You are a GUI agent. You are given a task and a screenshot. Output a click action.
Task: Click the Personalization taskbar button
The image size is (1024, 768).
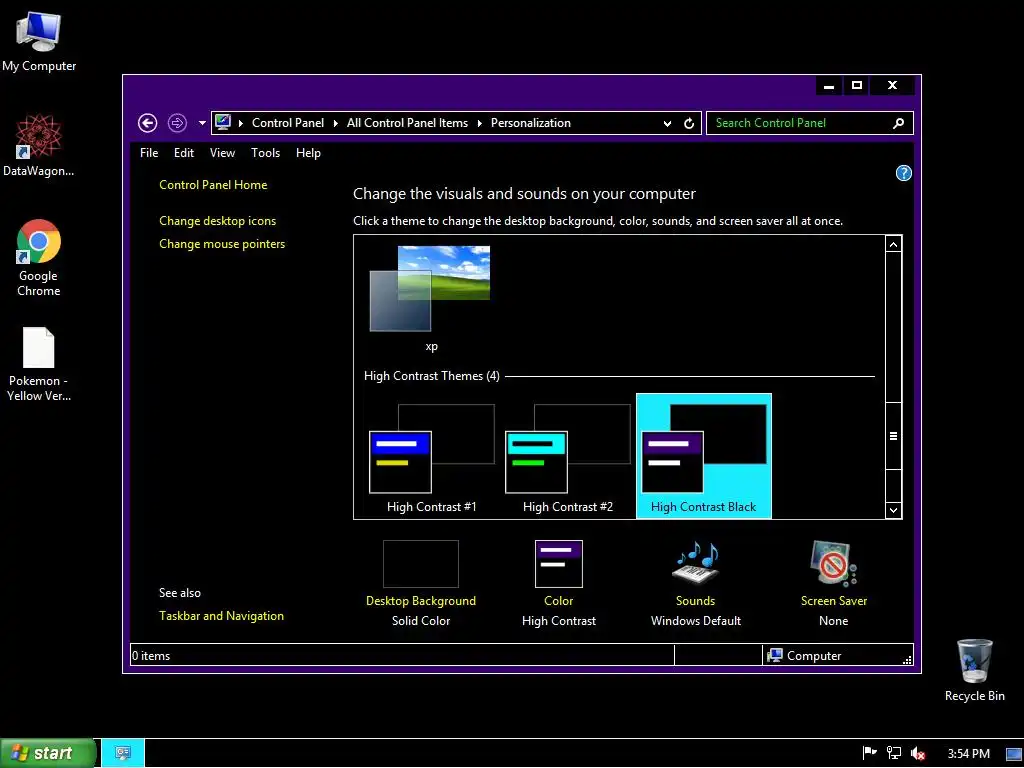pyautogui.click(x=123, y=753)
